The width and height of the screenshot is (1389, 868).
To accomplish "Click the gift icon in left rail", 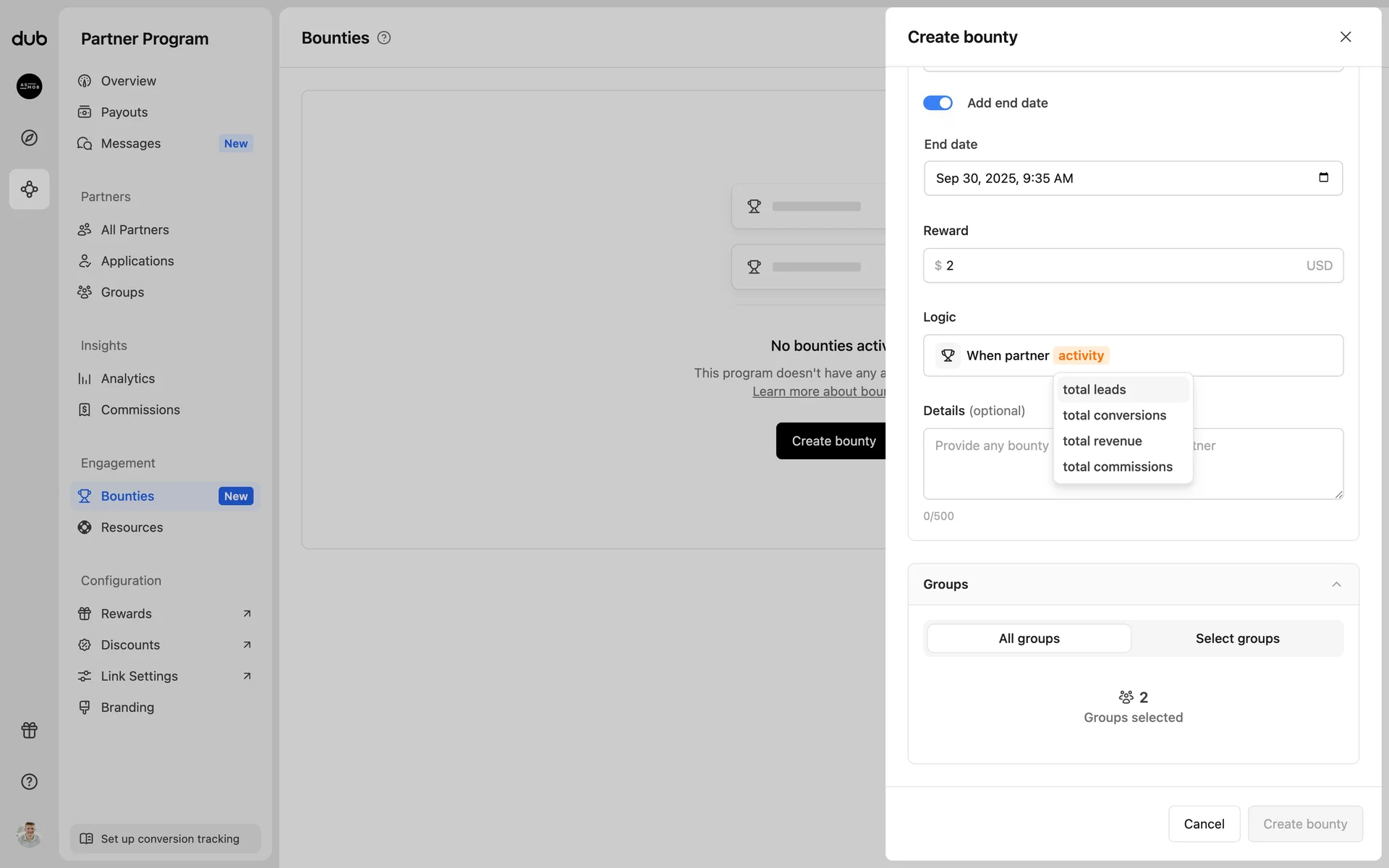I will (x=29, y=730).
